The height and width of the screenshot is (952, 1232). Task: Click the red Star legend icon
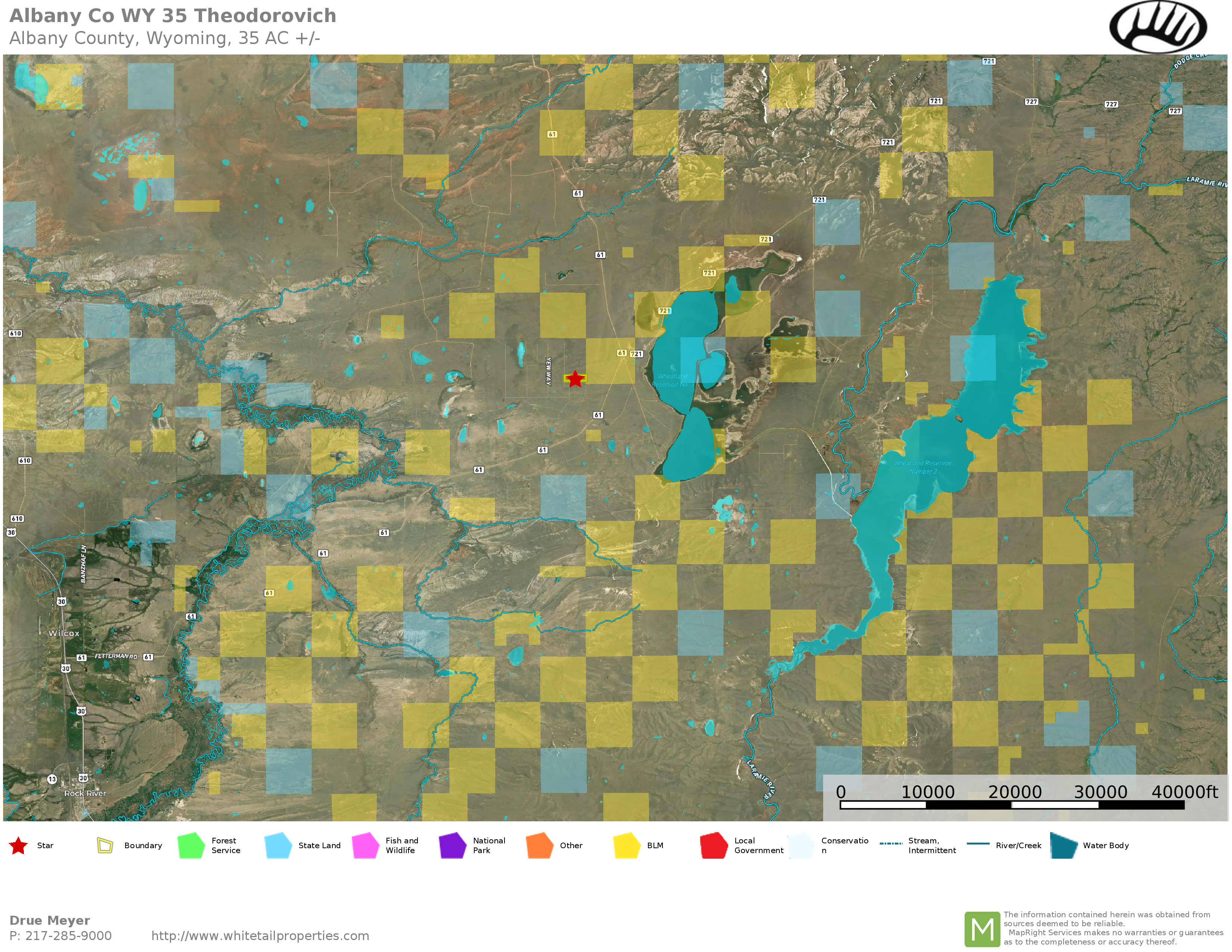tap(19, 845)
